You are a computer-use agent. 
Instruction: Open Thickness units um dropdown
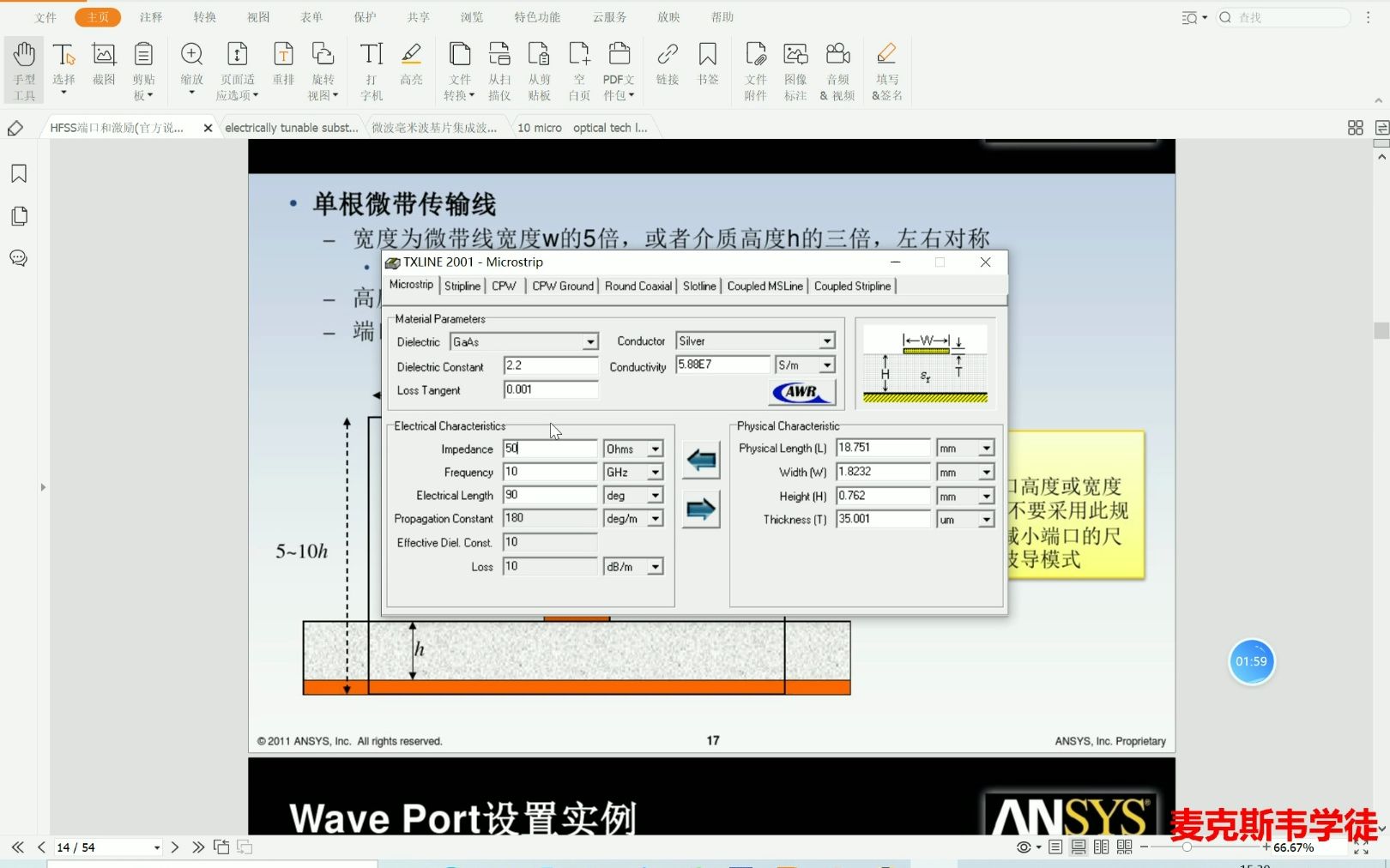(986, 520)
